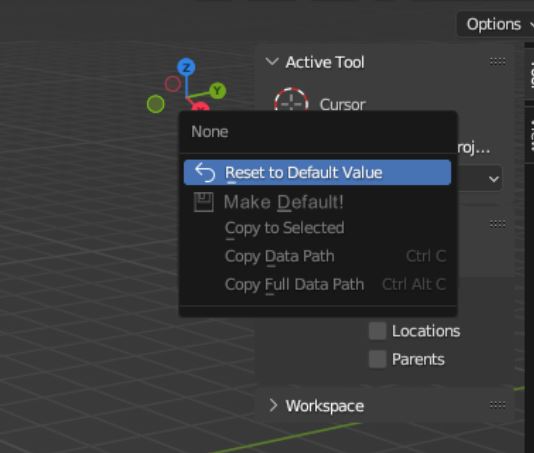
Task: Click the Active Tool panel drag grip
Action: (x=497, y=62)
